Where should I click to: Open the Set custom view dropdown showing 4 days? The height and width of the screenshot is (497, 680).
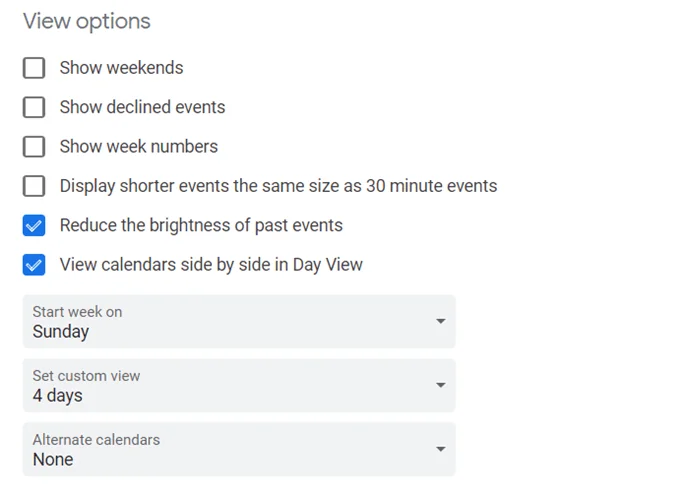tap(239, 385)
